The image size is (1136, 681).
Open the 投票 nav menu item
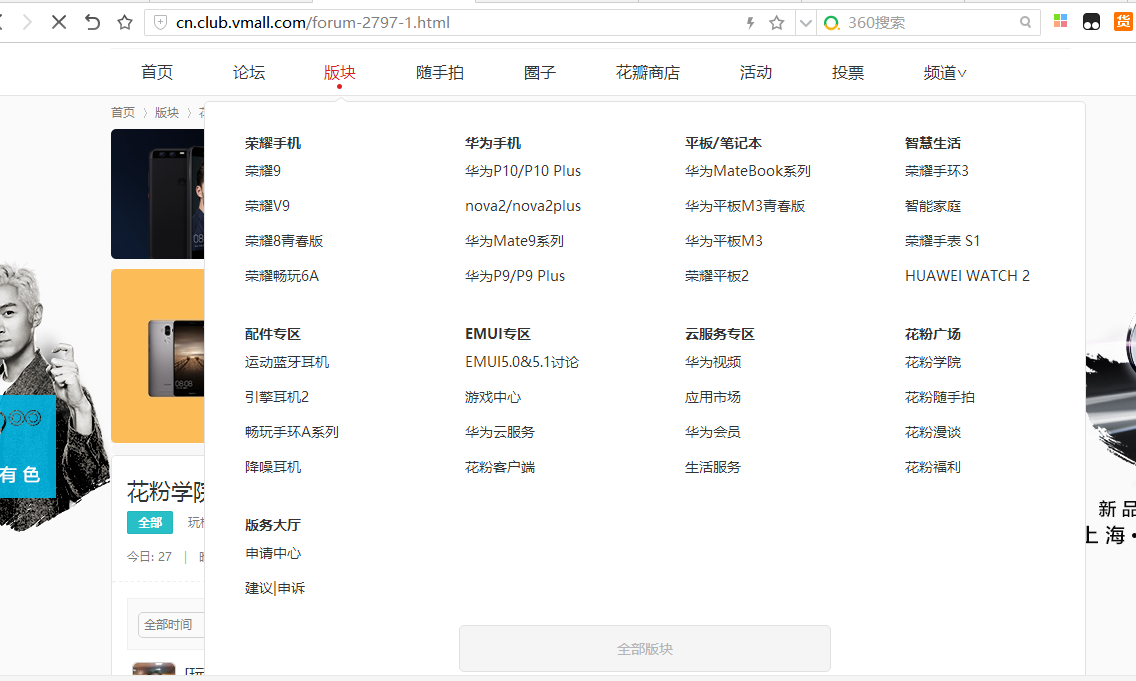click(848, 72)
